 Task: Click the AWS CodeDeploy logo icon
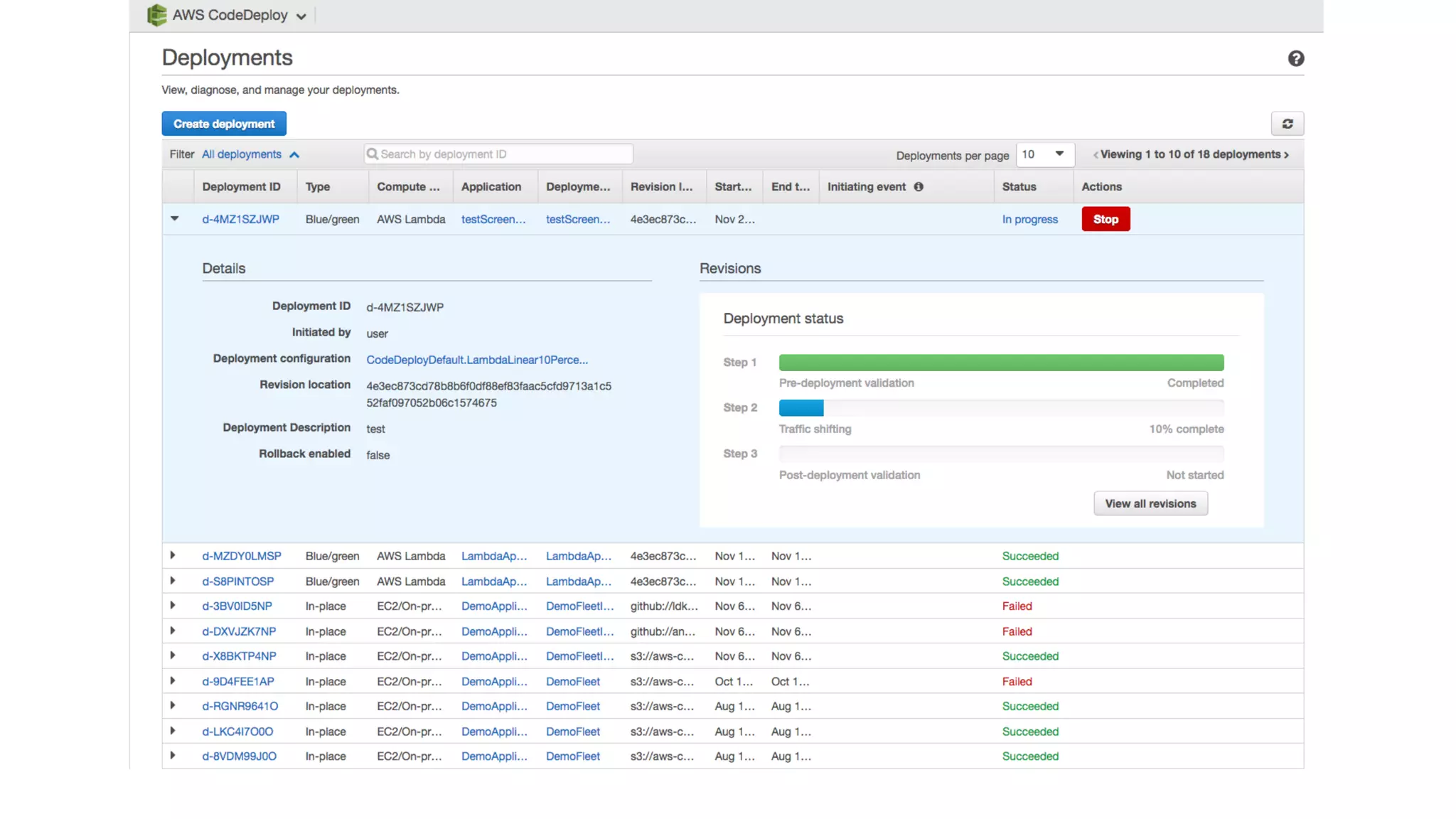(156, 15)
